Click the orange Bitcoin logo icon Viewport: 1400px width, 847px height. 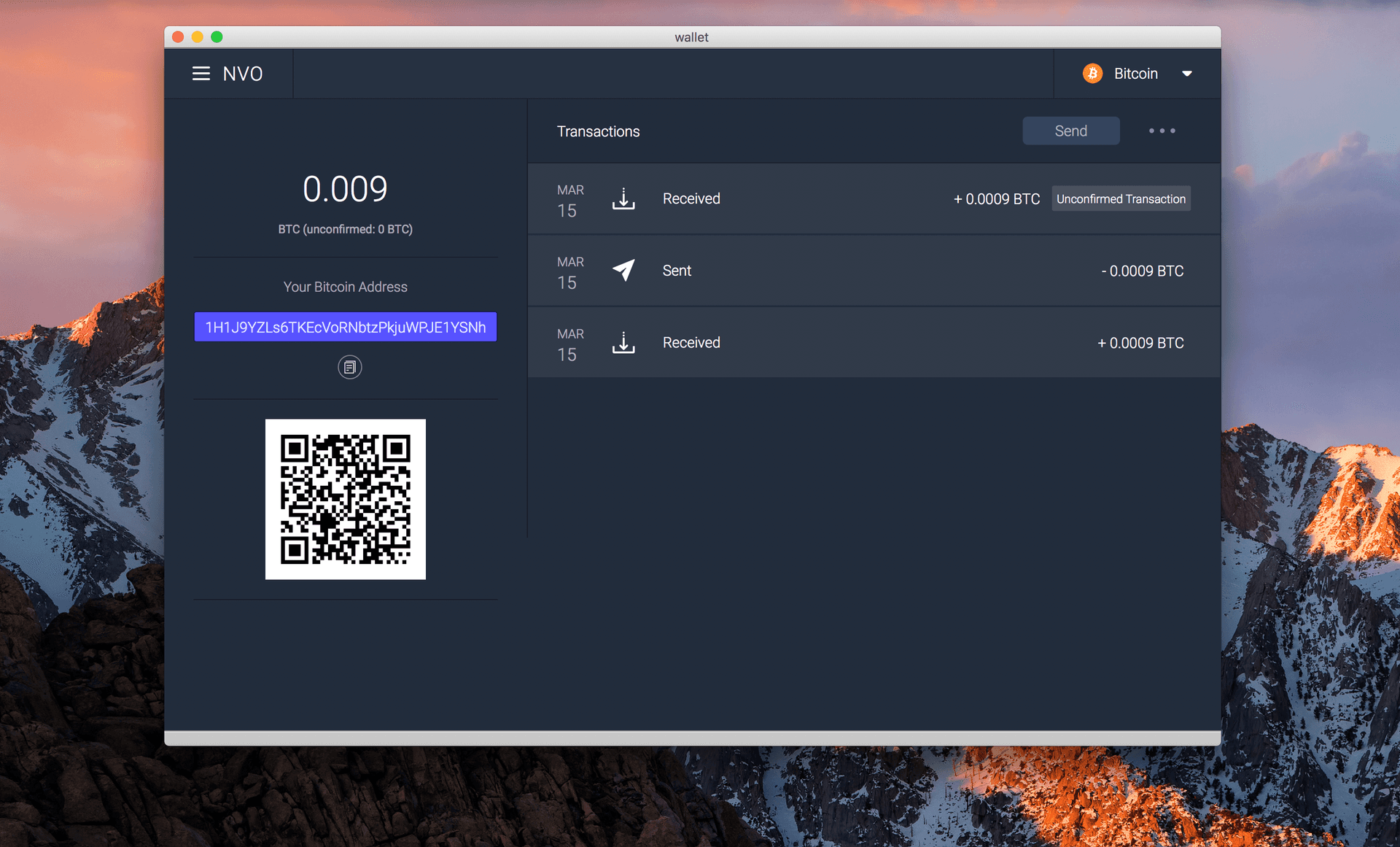pyautogui.click(x=1092, y=74)
